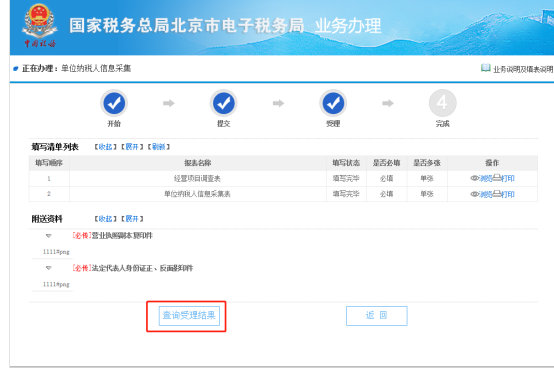Select 填写完毕 status in row 1
The width and height of the screenshot is (554, 371).
346,179
